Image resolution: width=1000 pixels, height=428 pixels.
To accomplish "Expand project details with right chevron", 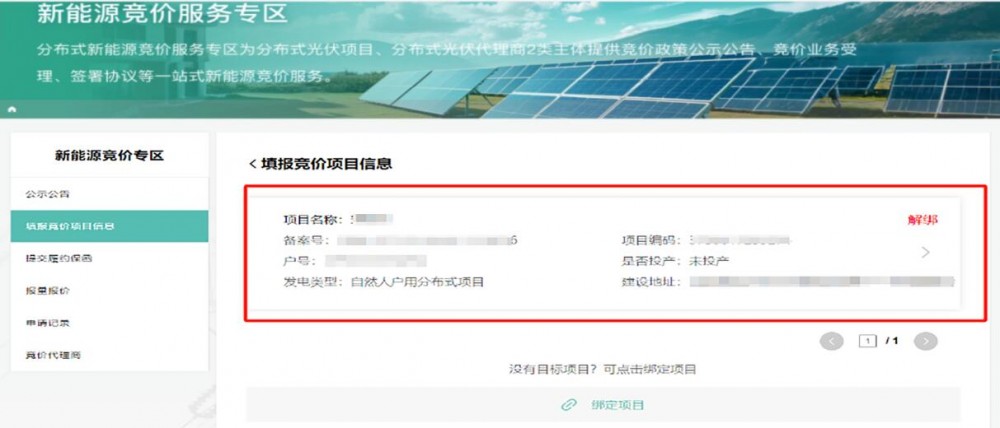I will click(926, 253).
